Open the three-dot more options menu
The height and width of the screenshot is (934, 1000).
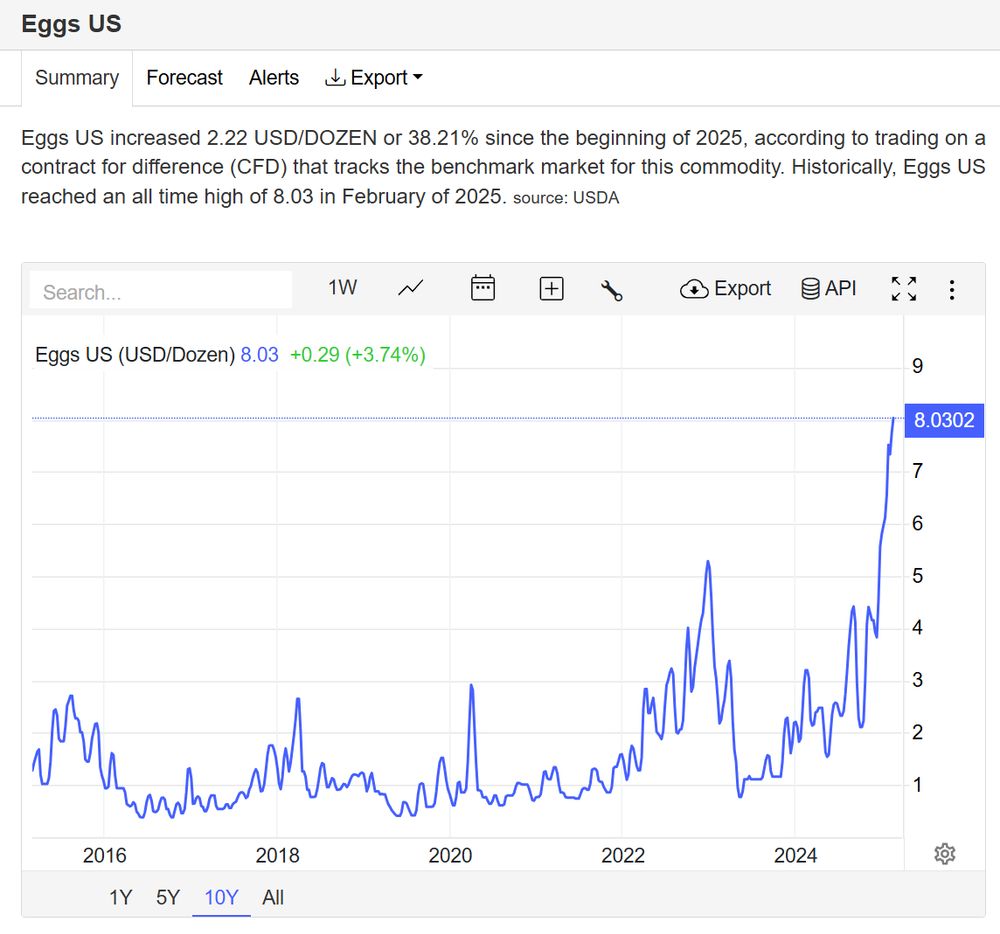tap(952, 290)
